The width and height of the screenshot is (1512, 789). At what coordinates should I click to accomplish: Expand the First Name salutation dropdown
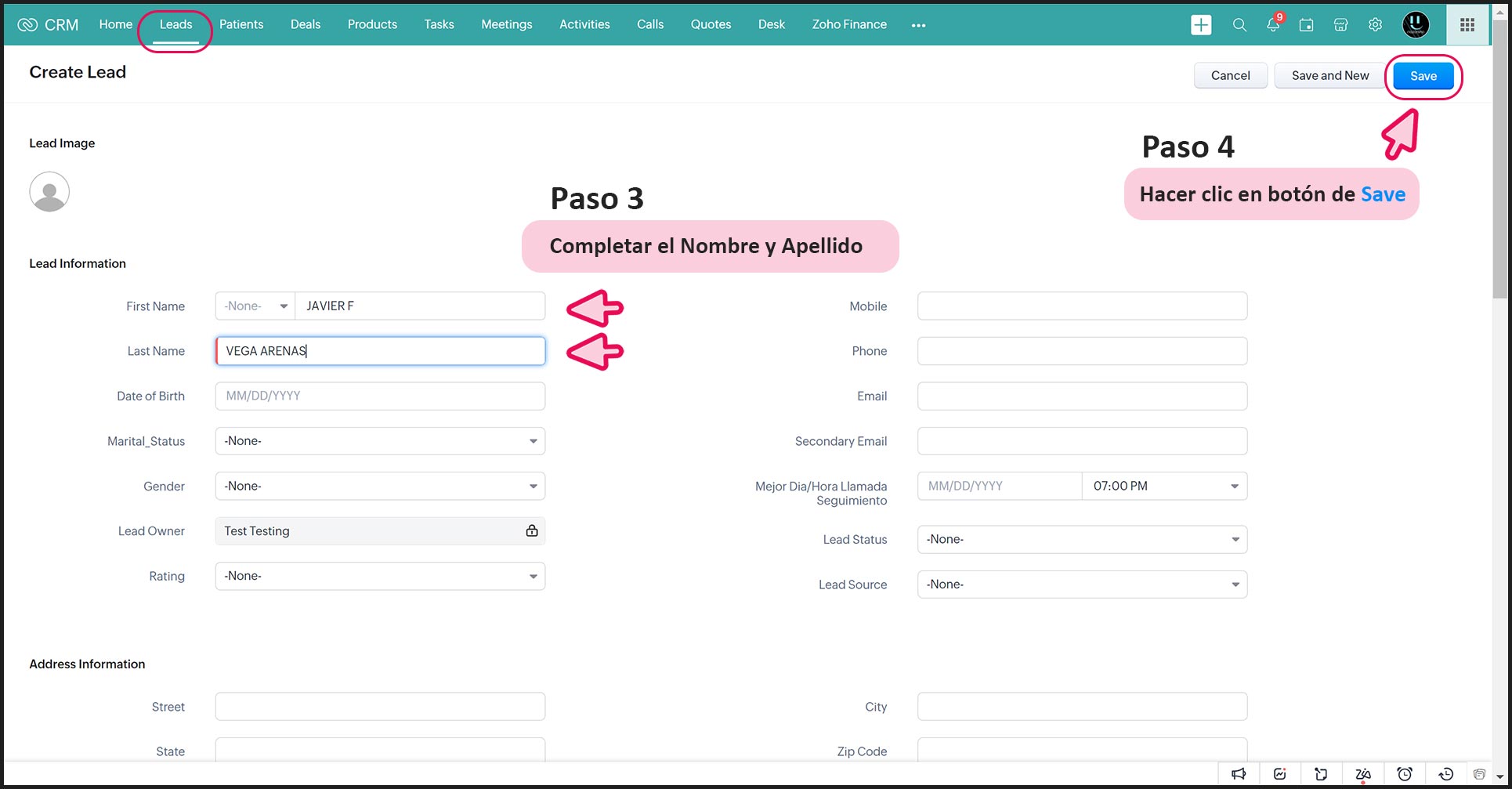[x=255, y=306]
